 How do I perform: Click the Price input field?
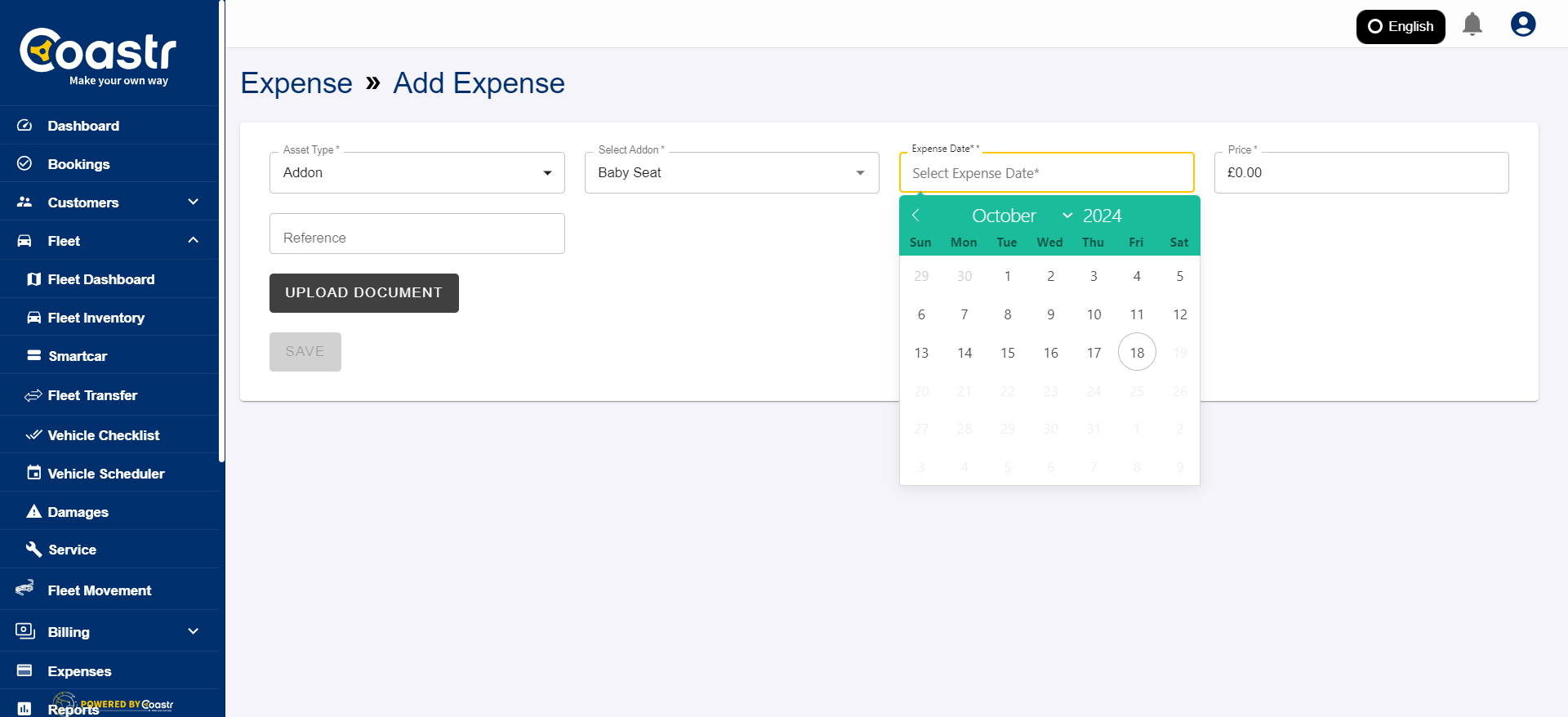(x=1361, y=172)
